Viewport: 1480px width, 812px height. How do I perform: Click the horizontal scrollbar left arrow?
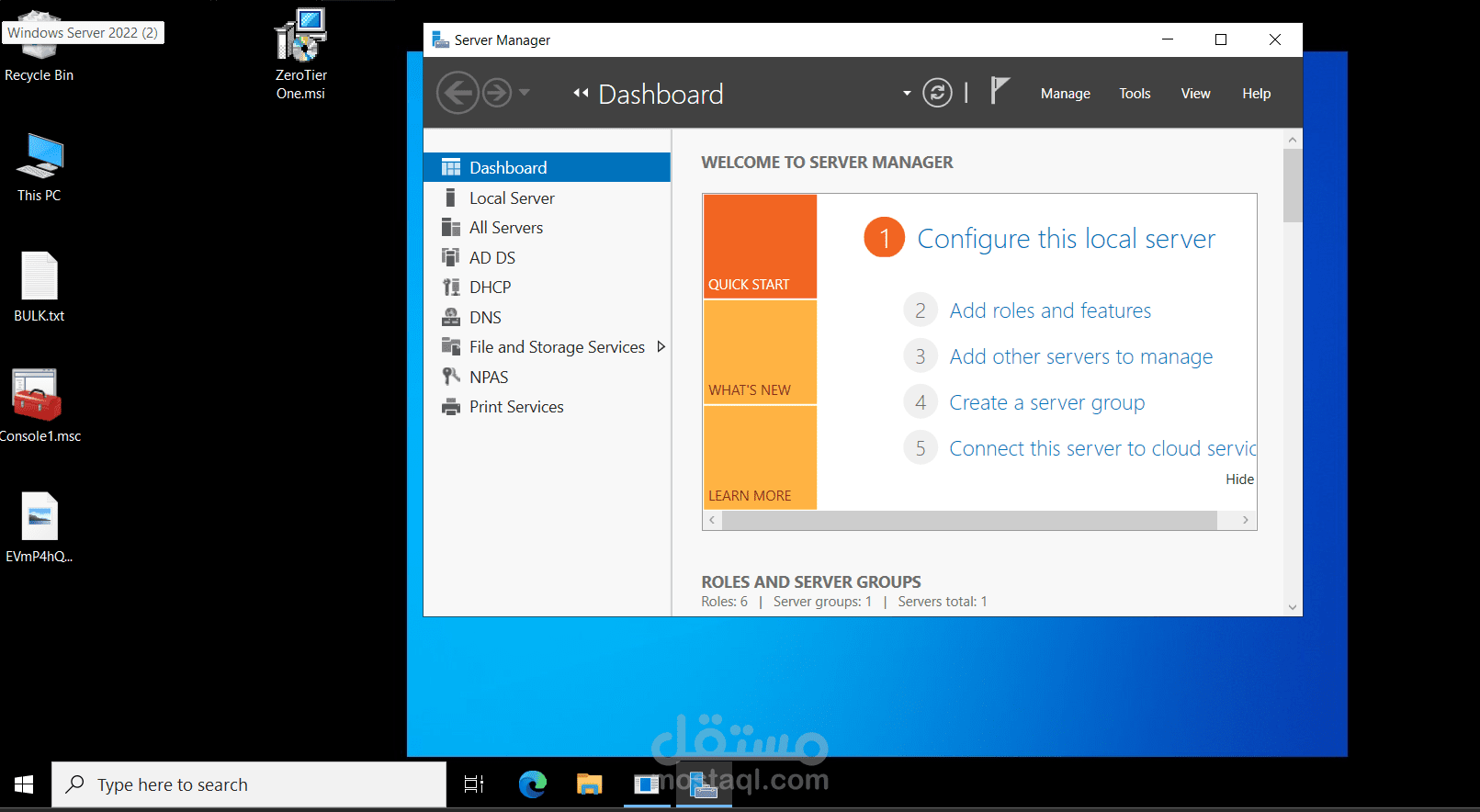pos(712,521)
